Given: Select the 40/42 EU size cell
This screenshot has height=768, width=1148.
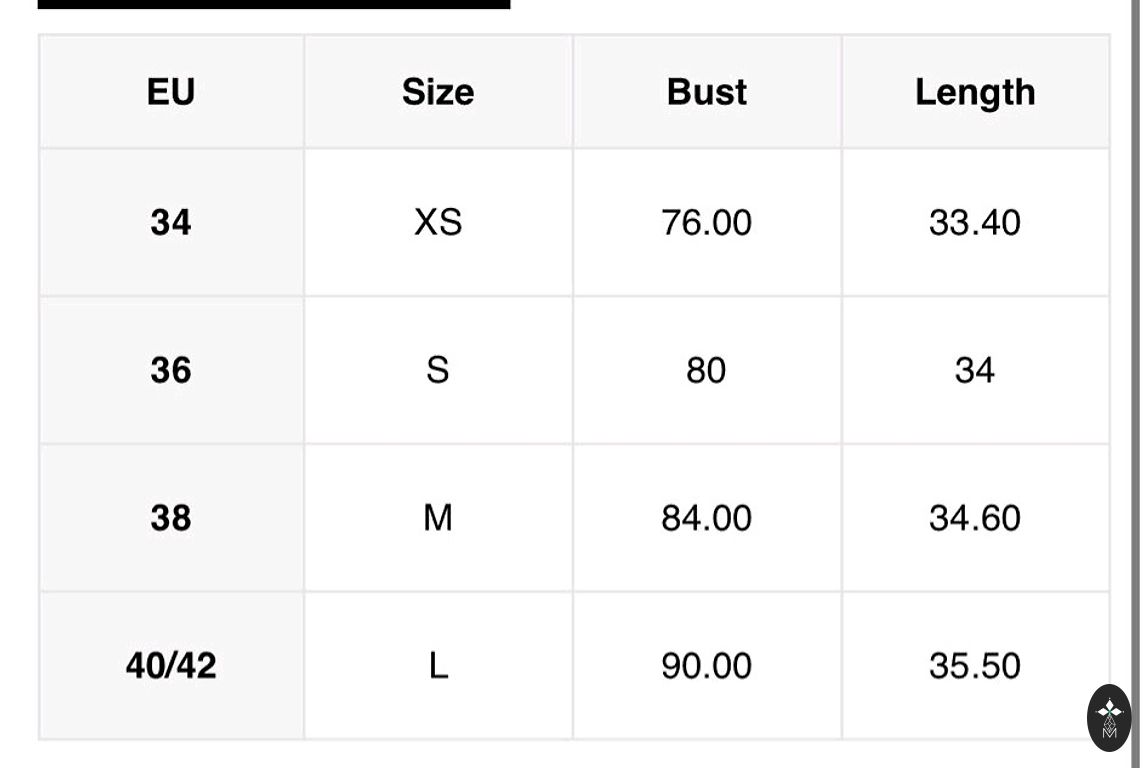Looking at the screenshot, I should (x=171, y=666).
